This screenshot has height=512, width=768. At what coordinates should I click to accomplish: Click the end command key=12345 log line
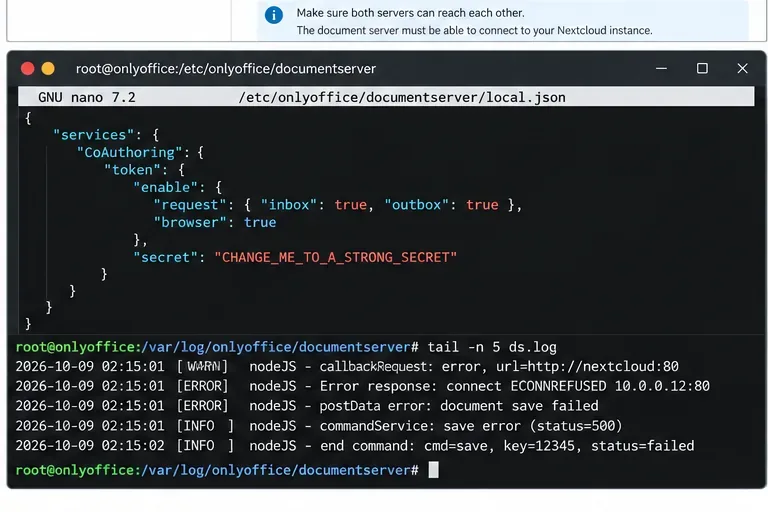(x=355, y=445)
